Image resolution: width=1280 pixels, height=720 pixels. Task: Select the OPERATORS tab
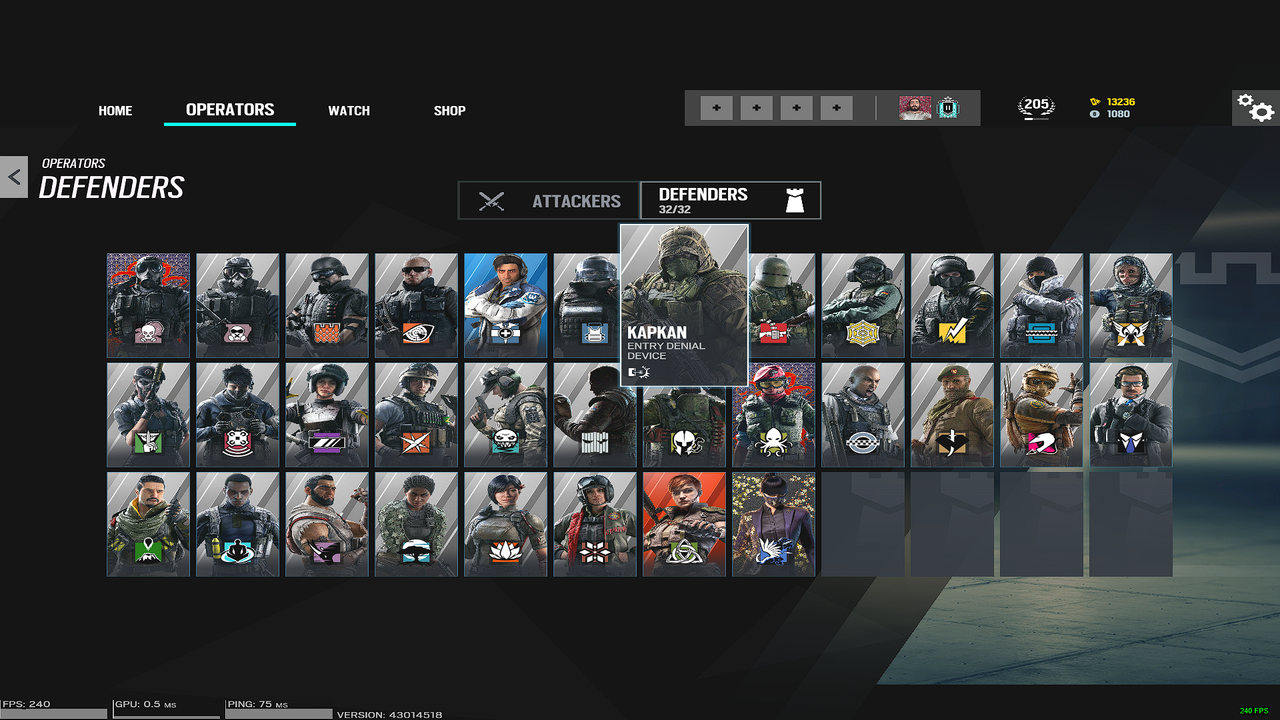coord(230,110)
